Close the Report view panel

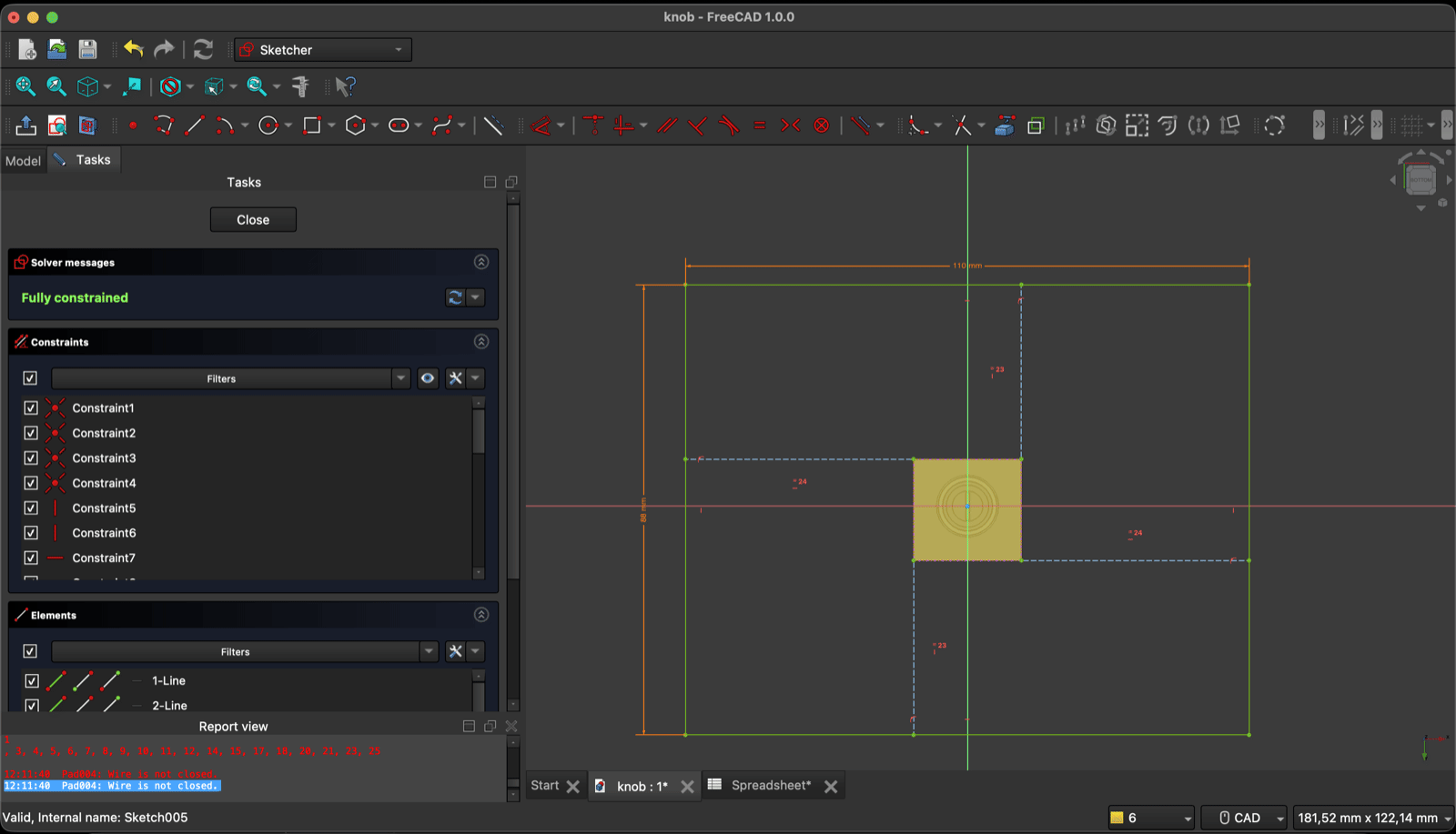pos(511,726)
